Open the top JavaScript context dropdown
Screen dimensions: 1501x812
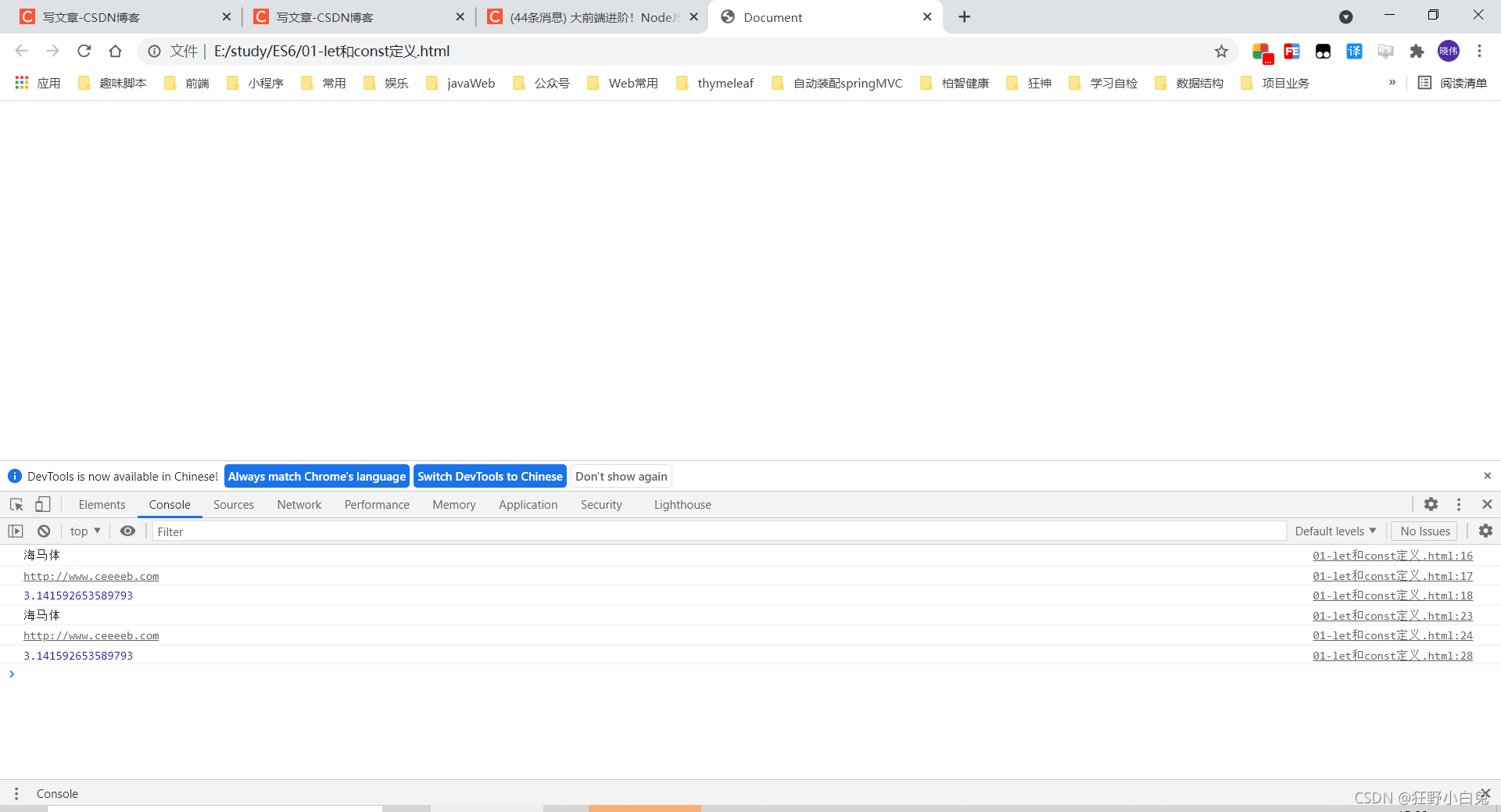[85, 531]
